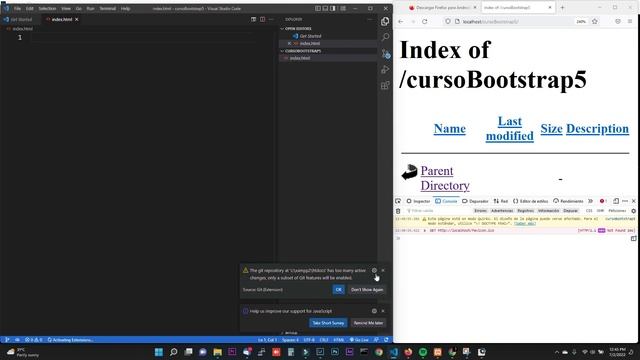The width and height of the screenshot is (640, 360).
Task: Open the Explorer panel ellipsis menu
Action: [x=370, y=19]
